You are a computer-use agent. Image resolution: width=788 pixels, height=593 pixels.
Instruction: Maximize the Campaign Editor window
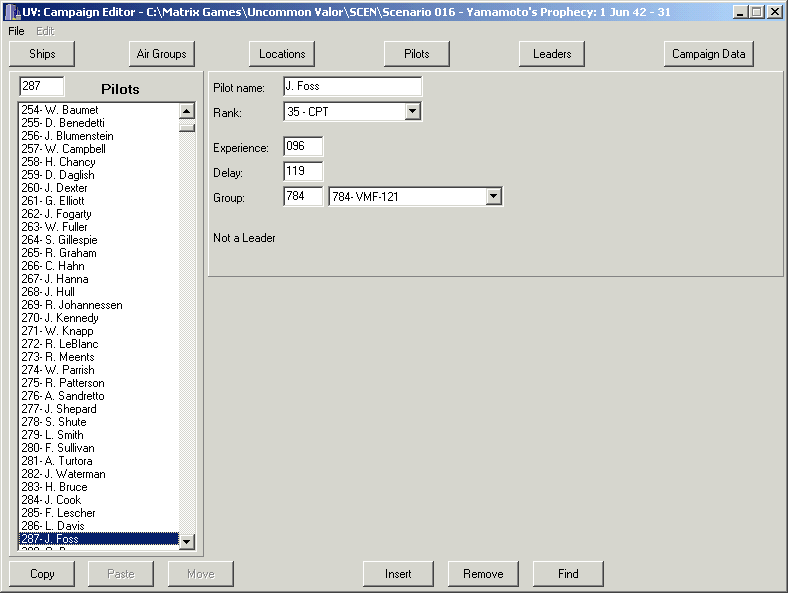pos(756,12)
